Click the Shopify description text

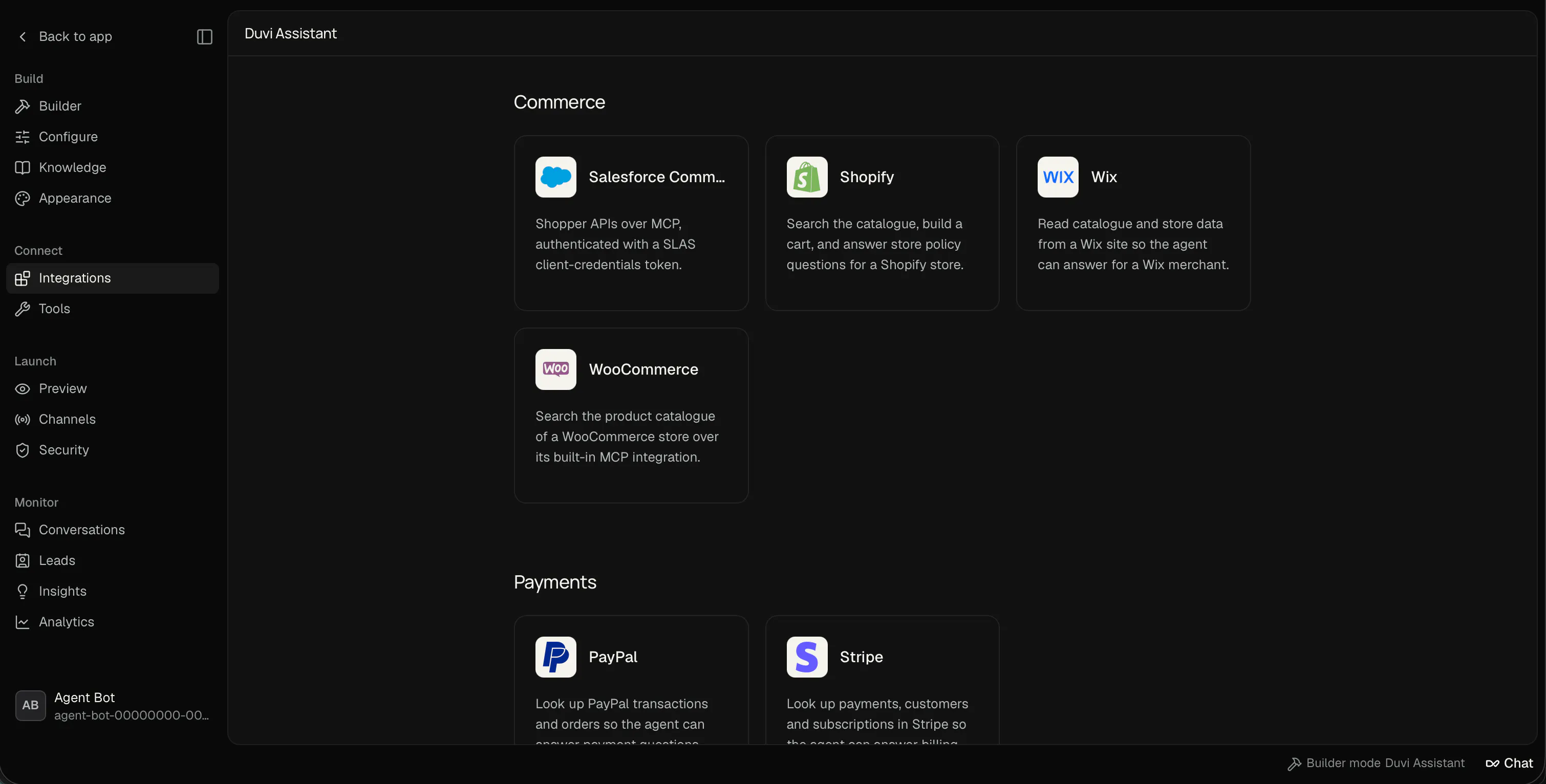(x=875, y=244)
